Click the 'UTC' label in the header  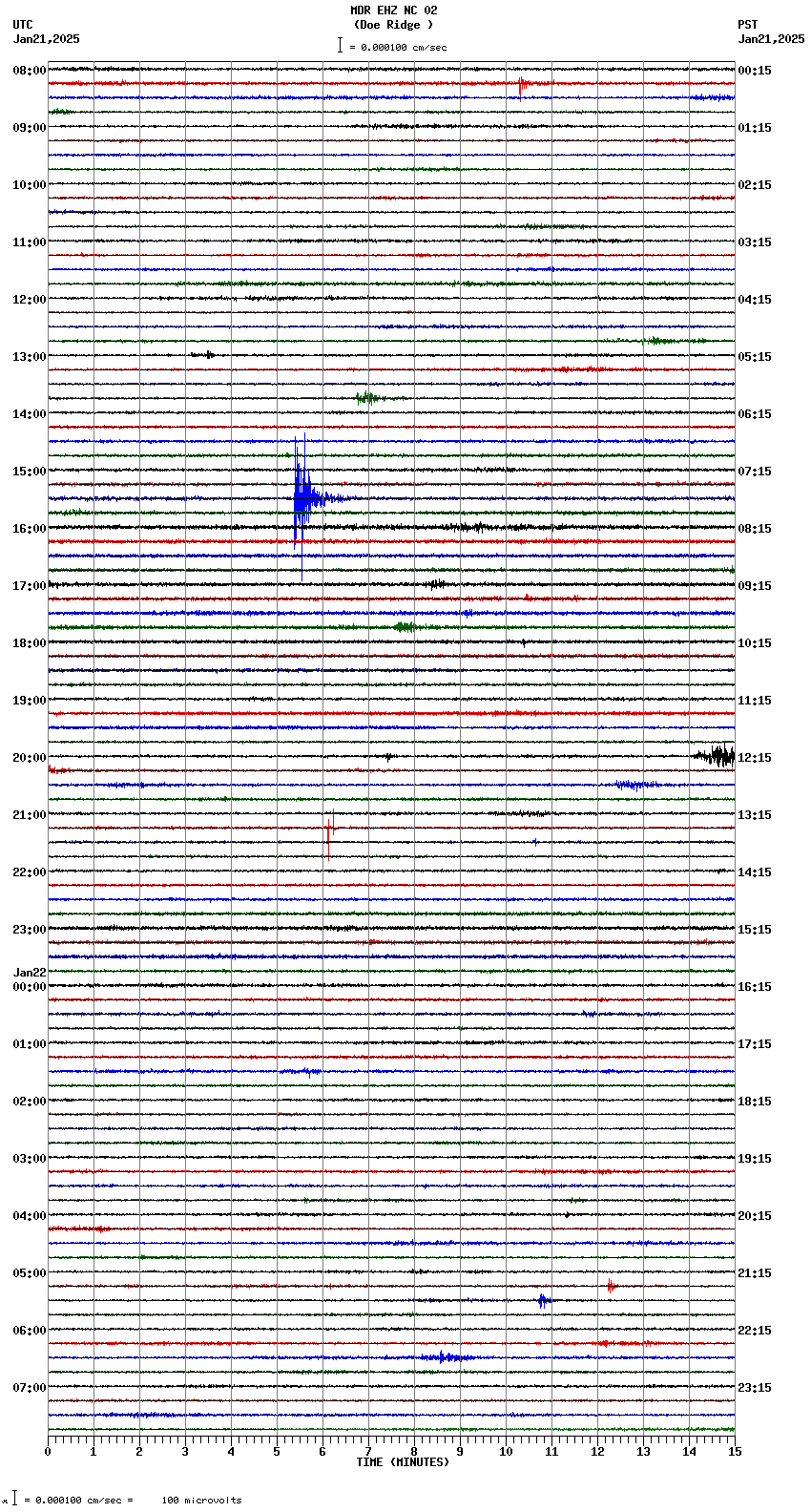[23, 25]
